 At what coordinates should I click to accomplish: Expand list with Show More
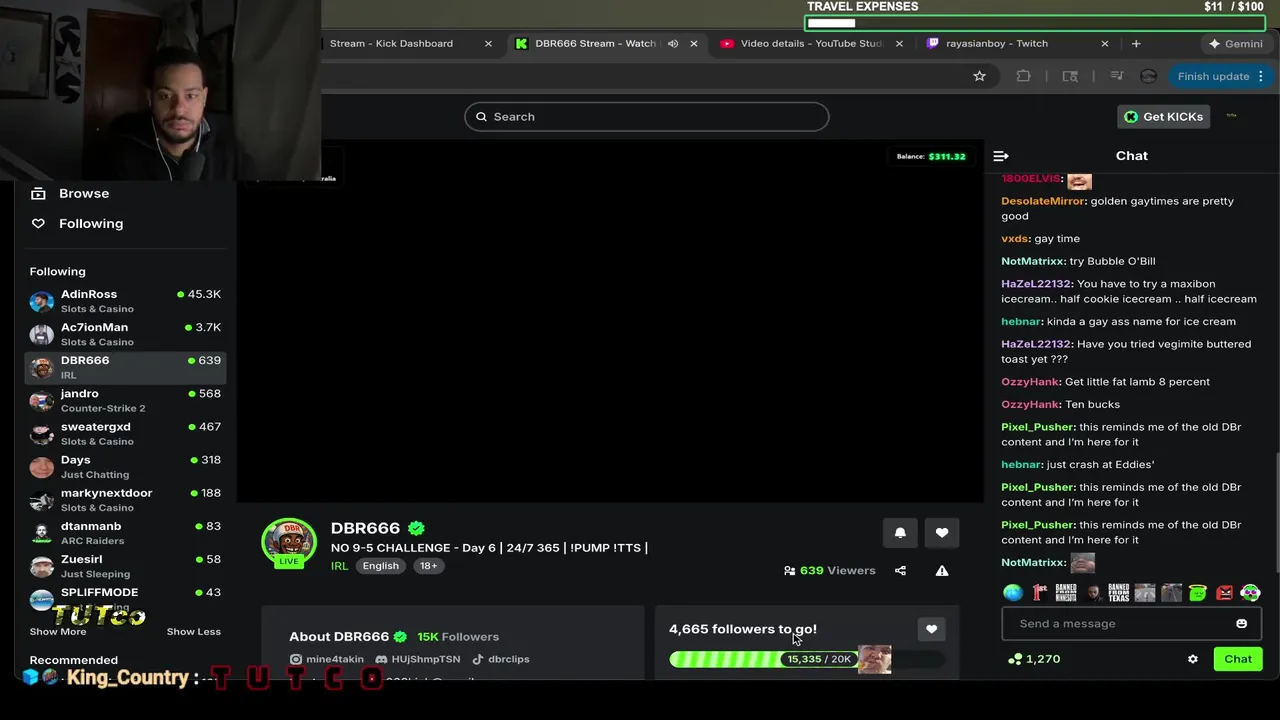click(x=58, y=632)
